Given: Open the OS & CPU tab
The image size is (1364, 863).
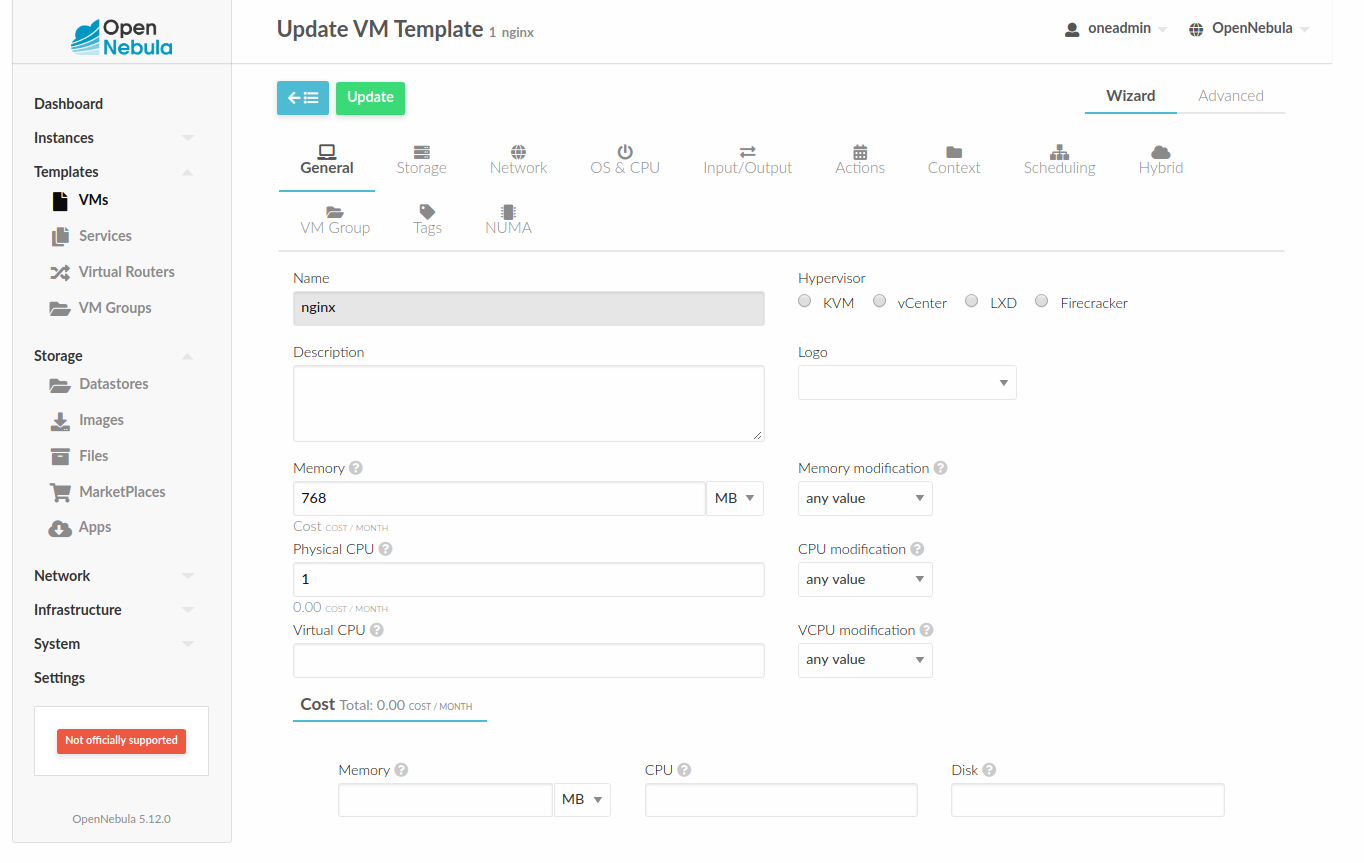Looking at the screenshot, I should pyautogui.click(x=625, y=160).
